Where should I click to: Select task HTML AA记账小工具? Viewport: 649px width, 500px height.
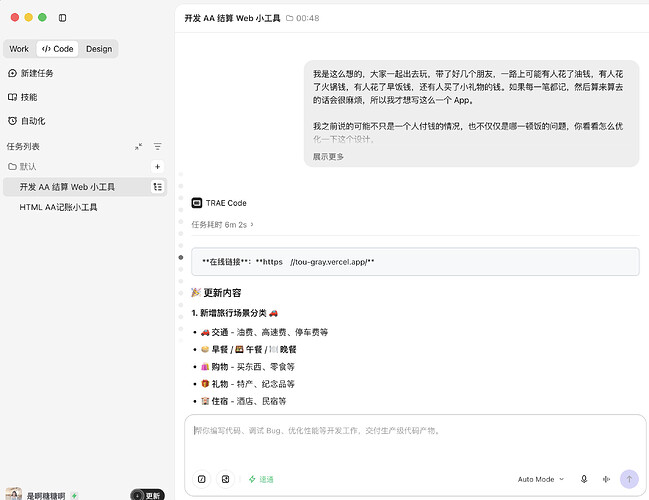(58, 207)
